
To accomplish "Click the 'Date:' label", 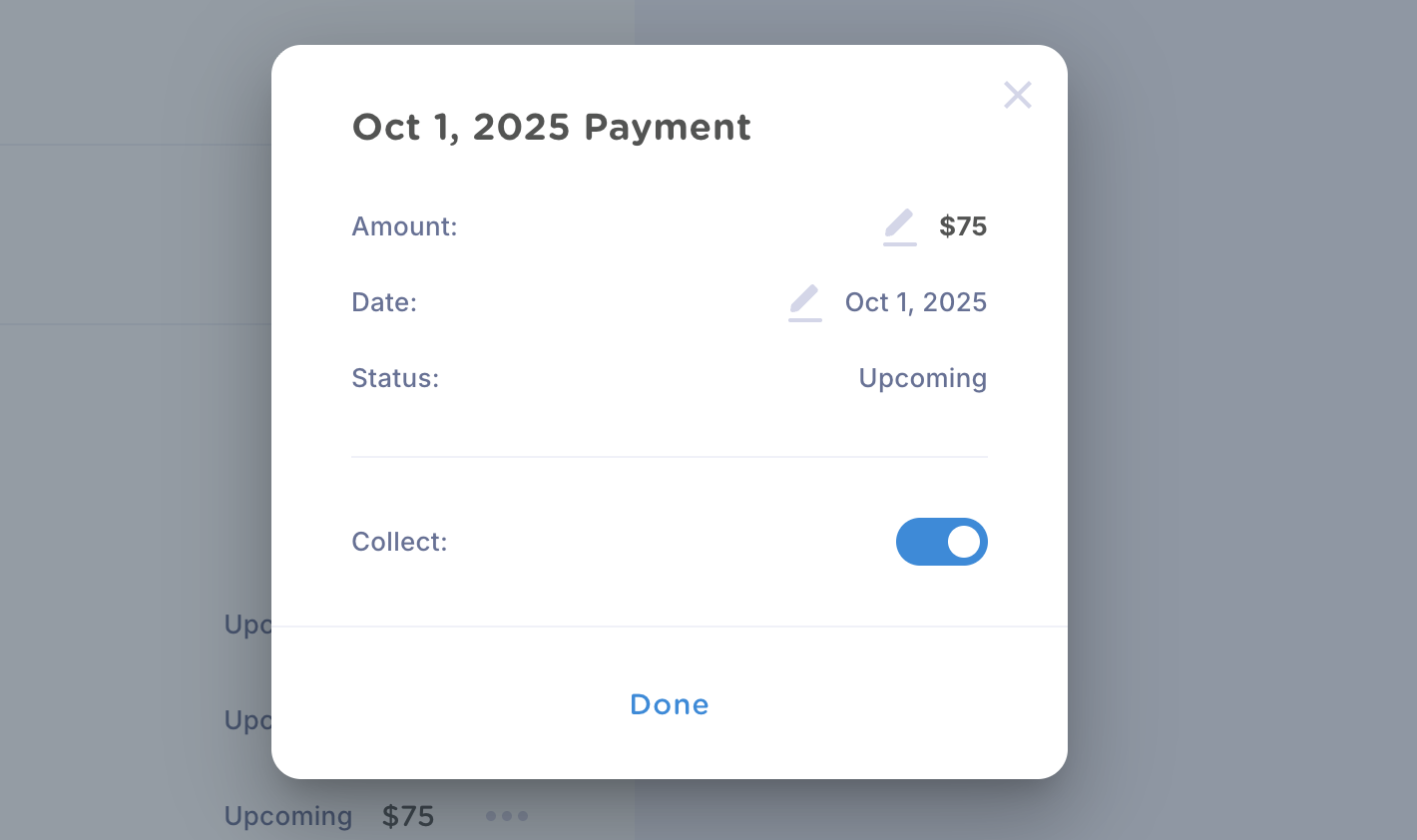I will click(x=384, y=302).
